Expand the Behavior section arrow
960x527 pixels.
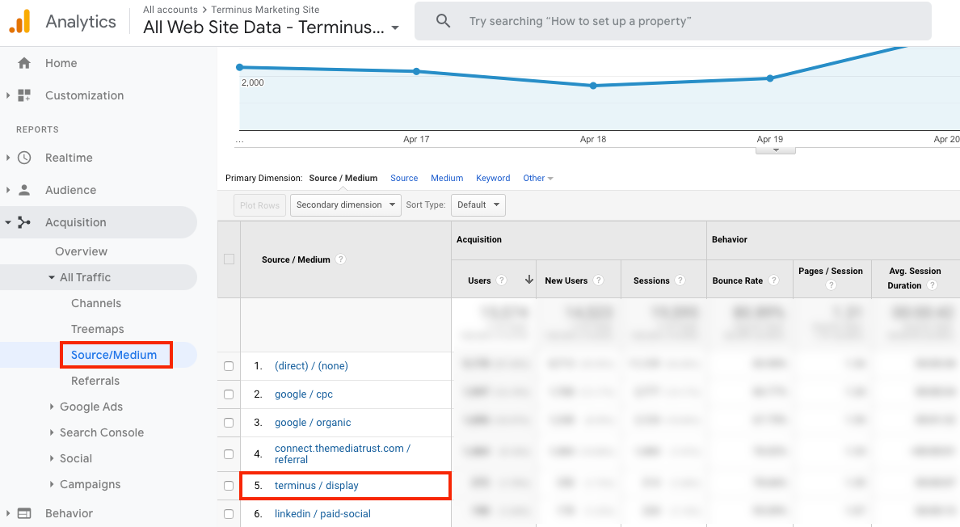tap(7, 514)
